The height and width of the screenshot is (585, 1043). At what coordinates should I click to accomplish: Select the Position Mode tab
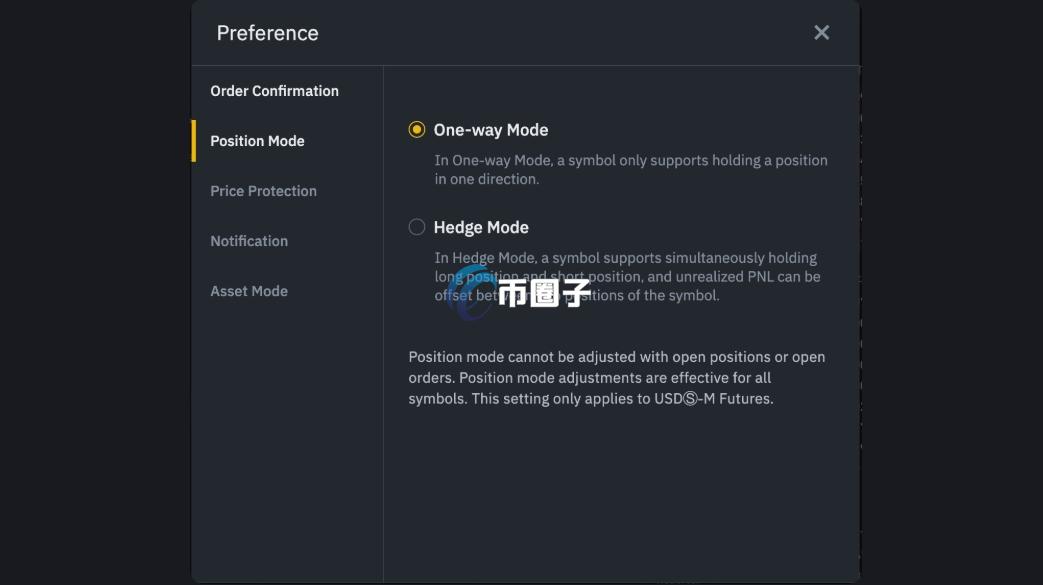coord(257,140)
